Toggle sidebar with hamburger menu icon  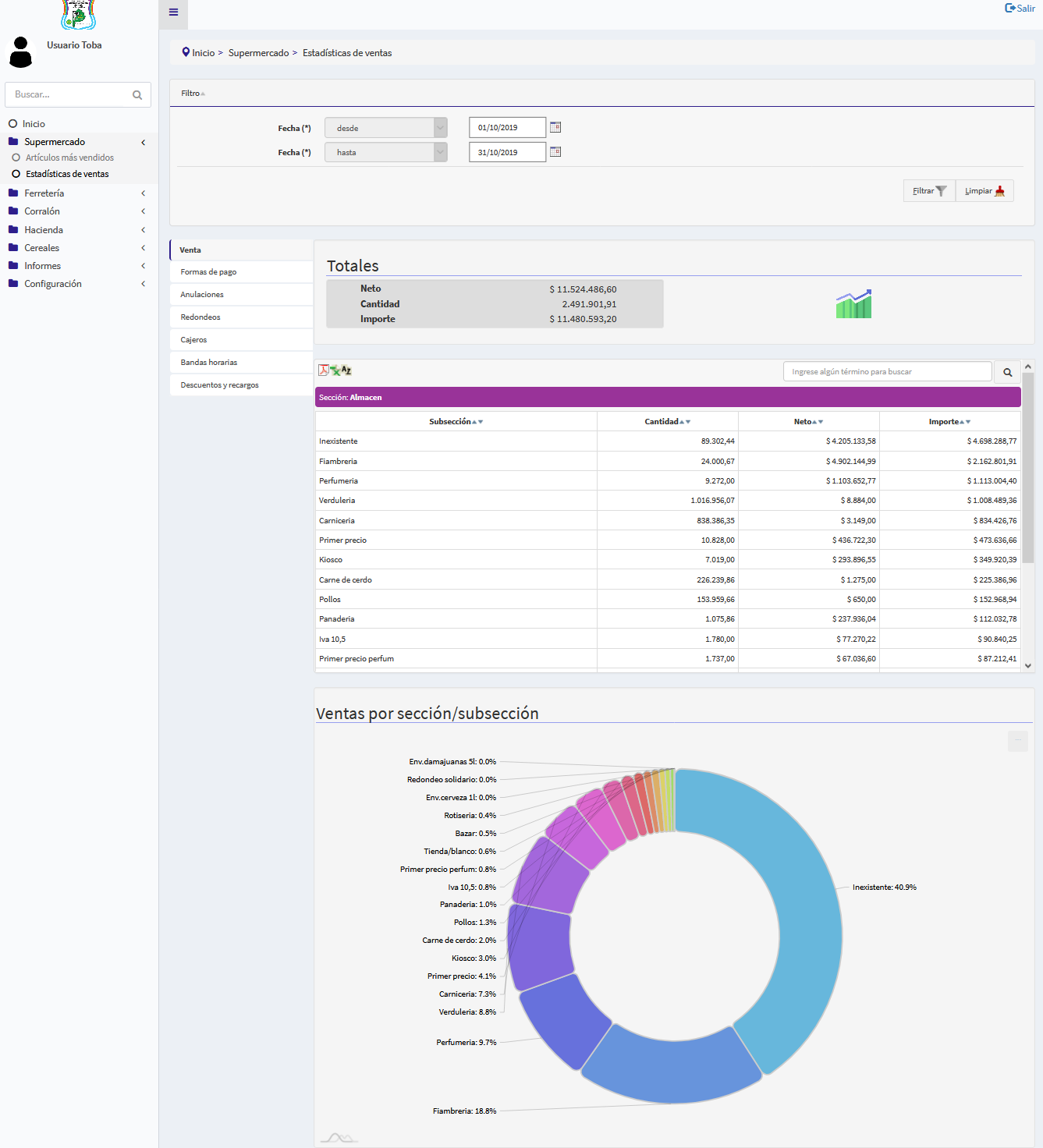pyautogui.click(x=173, y=12)
